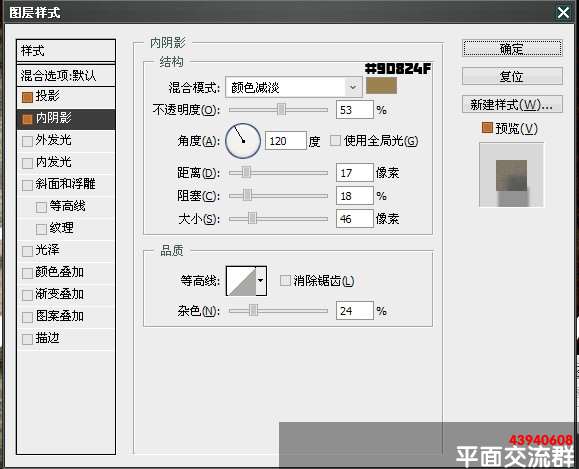Enable the 外发光 effect checkbox
The image size is (579, 469).
tap(27, 141)
